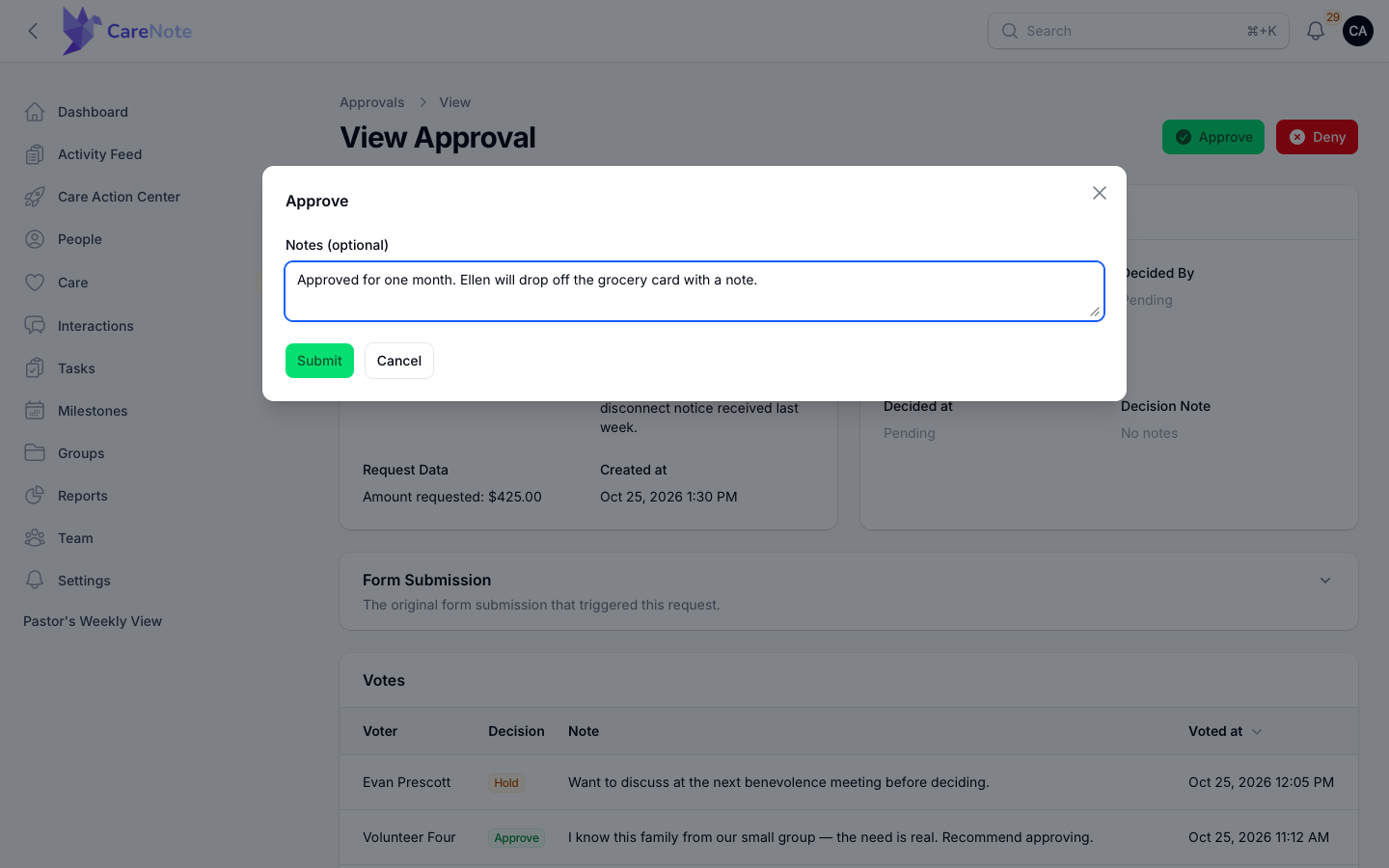Click 'Amount requested: $425.00' text
Screen dimensions: 1389x868
point(452,497)
